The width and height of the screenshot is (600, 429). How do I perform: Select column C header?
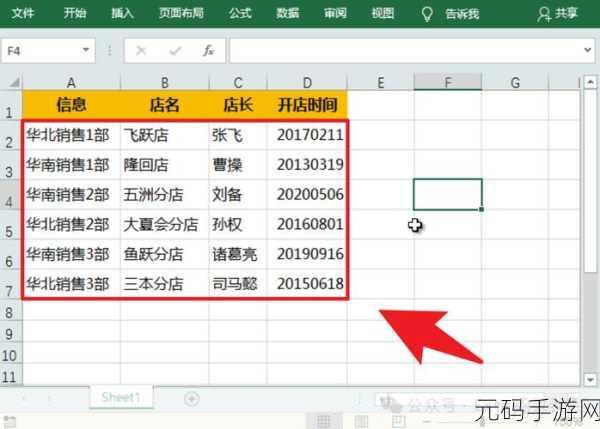point(238,82)
